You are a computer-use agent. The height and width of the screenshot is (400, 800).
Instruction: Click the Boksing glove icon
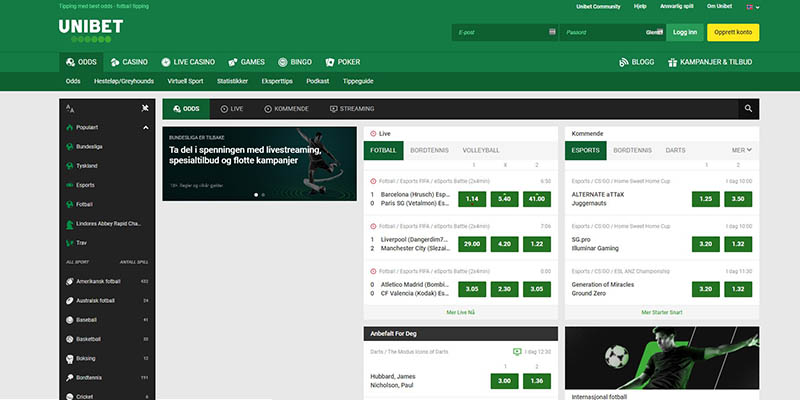tap(70, 359)
